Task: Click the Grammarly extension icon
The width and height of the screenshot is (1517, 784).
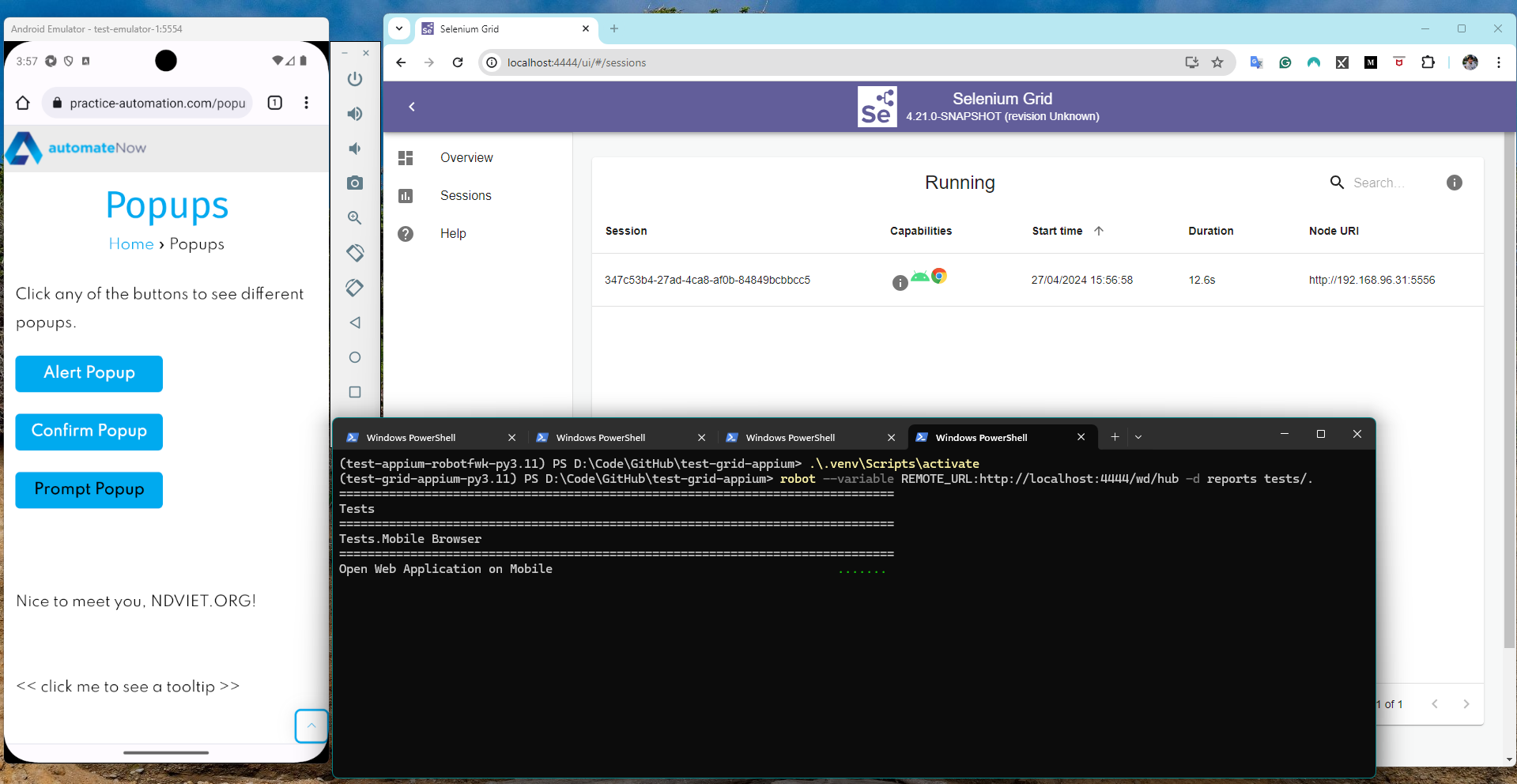Action: point(1285,62)
